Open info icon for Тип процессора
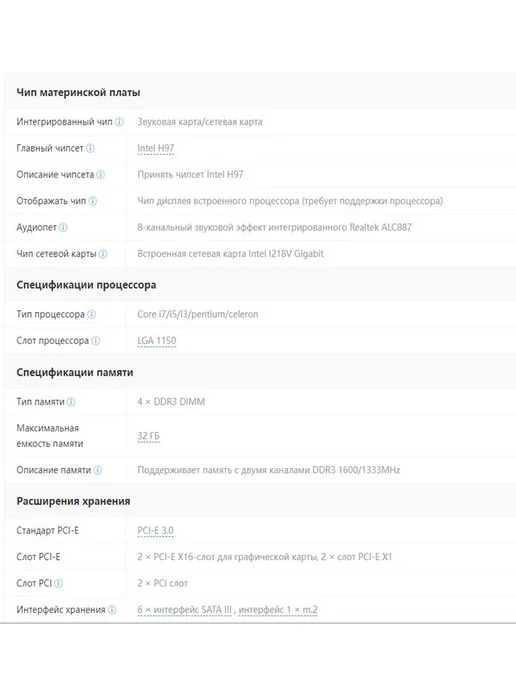Screen dimensions: 516x688 click(91, 314)
